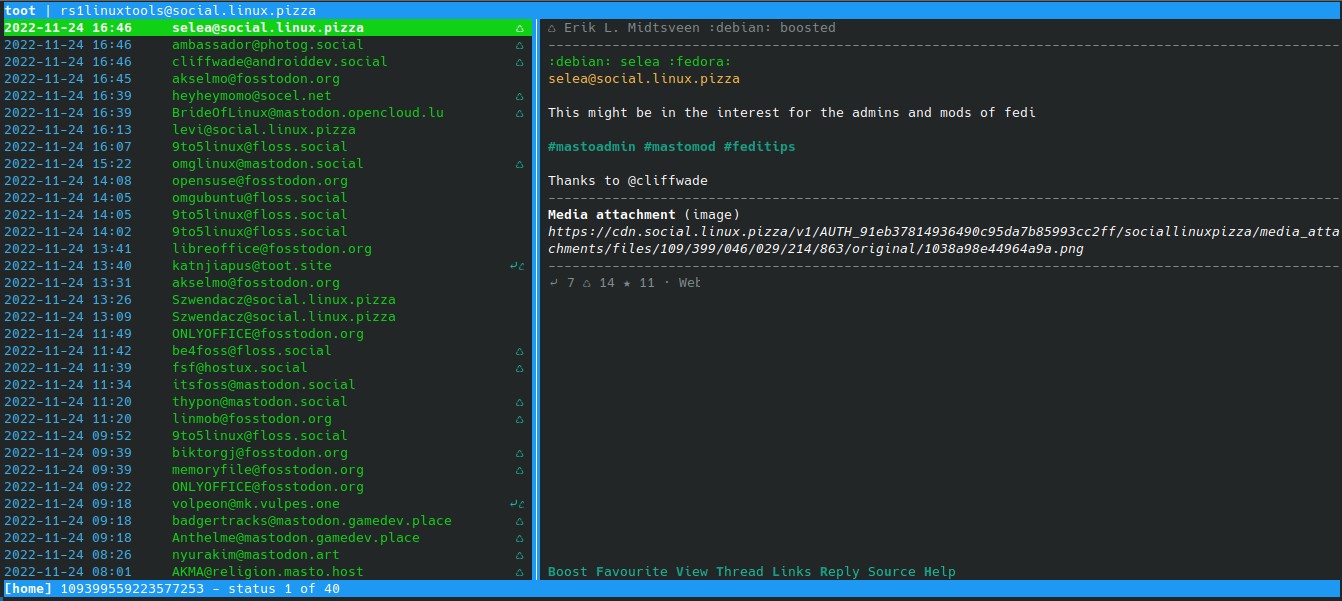1342x601 pixels.
Task: Open Links command in bottom bar
Action: [792, 572]
